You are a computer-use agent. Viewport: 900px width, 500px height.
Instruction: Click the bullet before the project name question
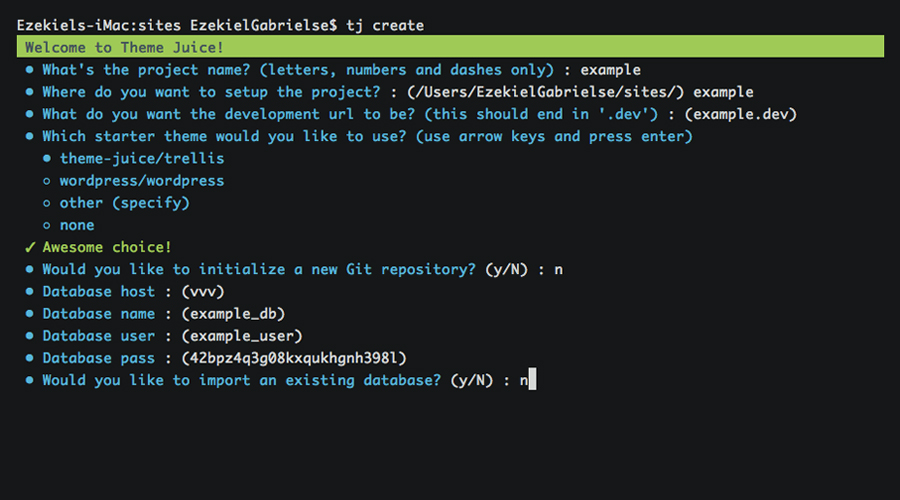pos(30,70)
